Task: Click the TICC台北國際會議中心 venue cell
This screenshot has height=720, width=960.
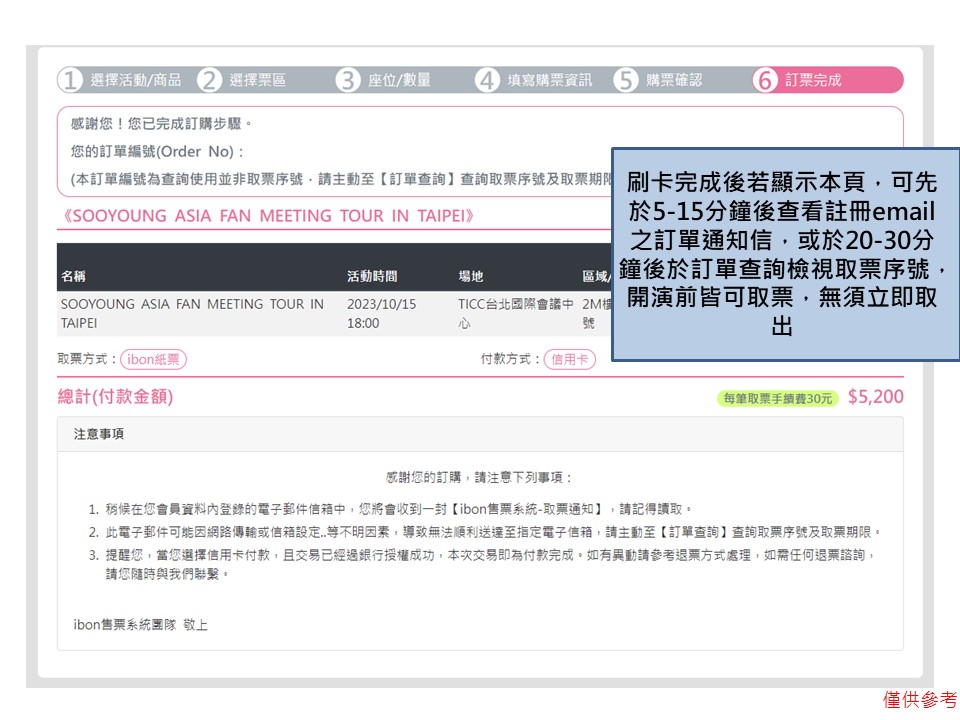Action: [x=516, y=313]
